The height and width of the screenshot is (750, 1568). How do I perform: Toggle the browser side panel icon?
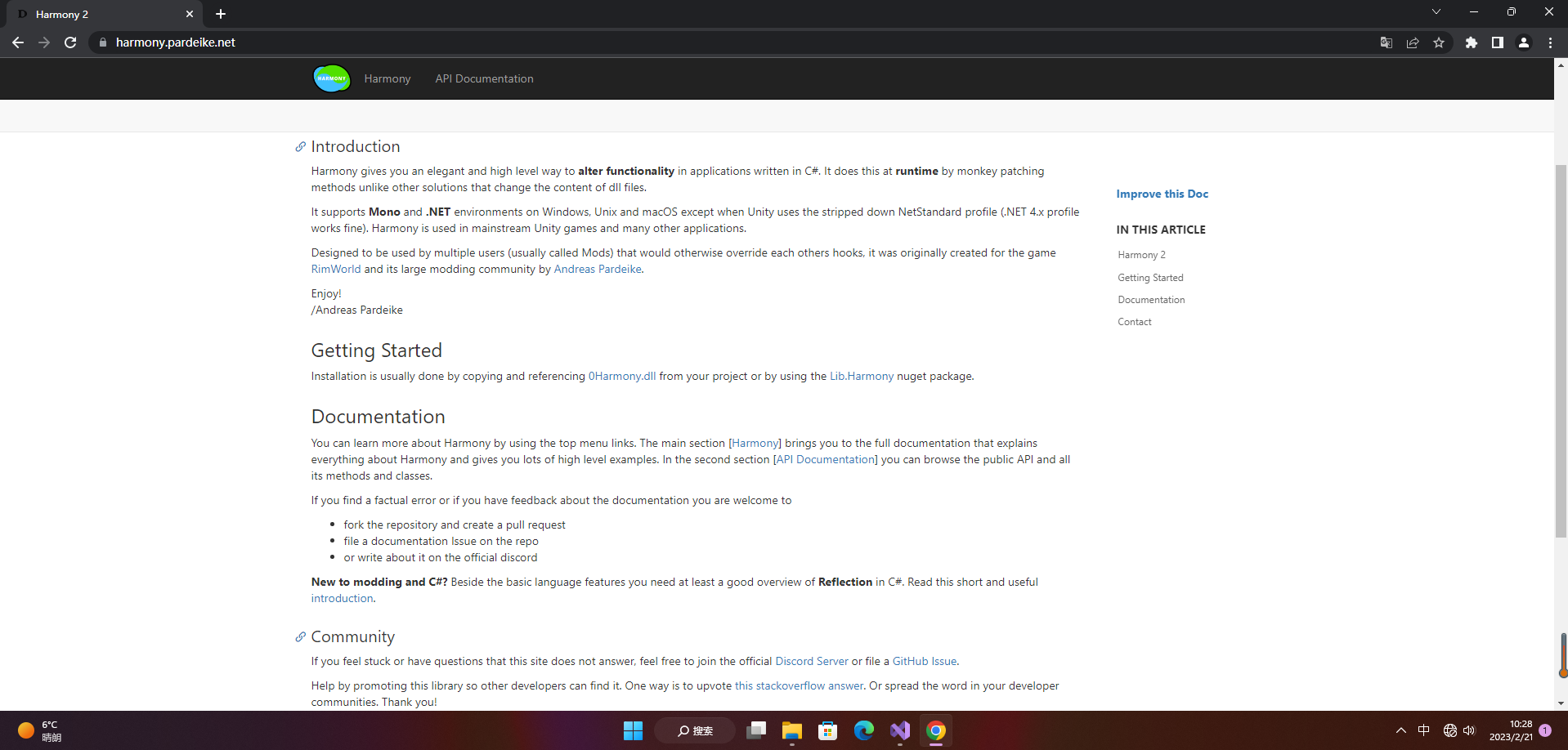coord(1498,42)
